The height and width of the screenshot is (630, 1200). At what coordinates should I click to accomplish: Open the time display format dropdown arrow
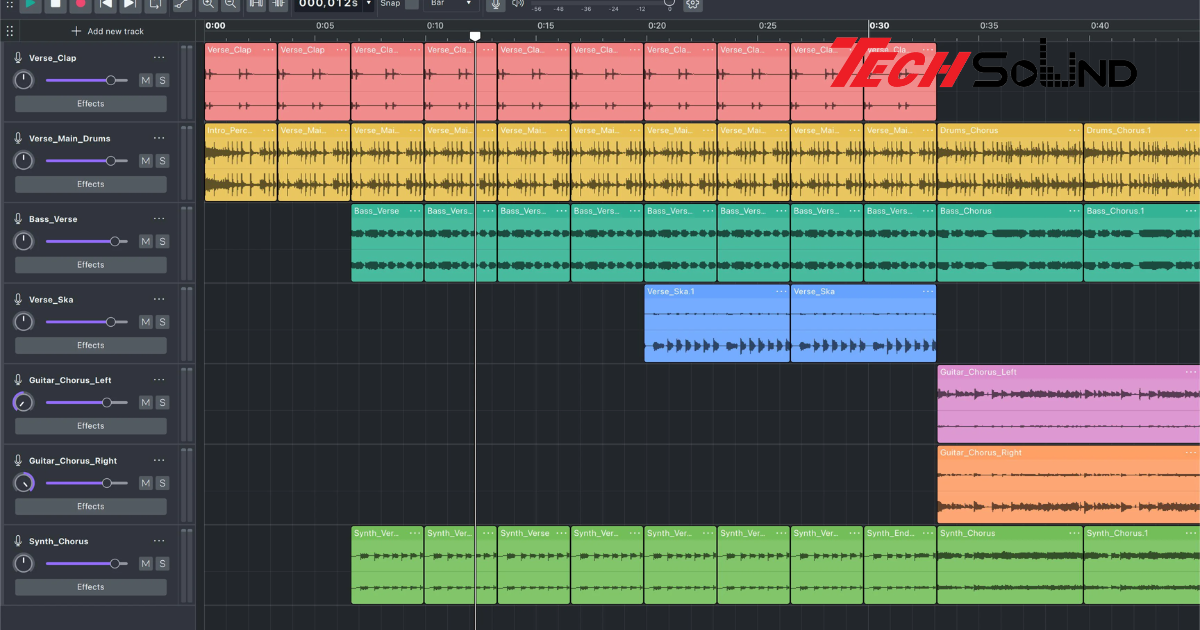369,4
